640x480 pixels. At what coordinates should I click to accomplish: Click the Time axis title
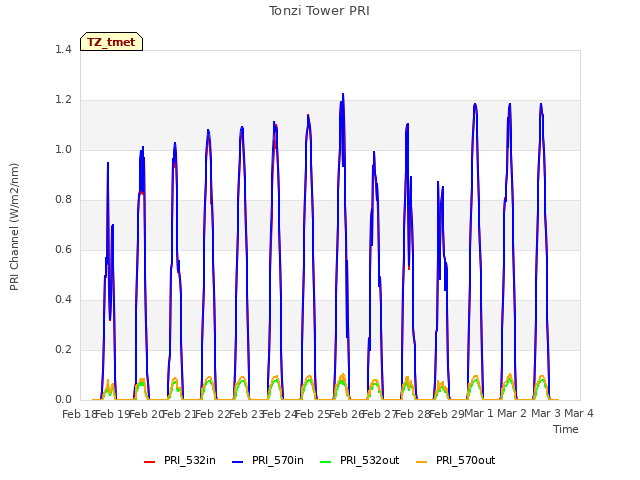tap(566, 429)
